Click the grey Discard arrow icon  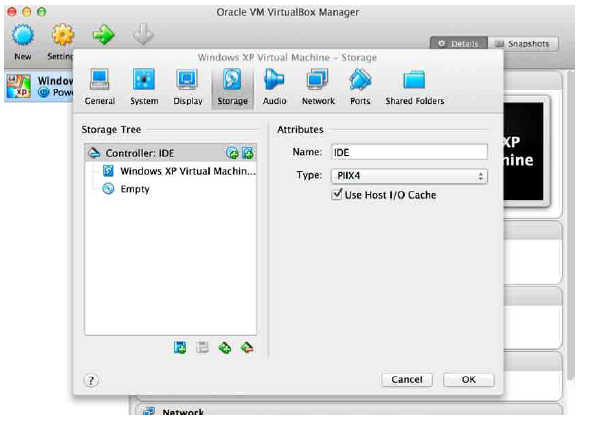pyautogui.click(x=143, y=34)
